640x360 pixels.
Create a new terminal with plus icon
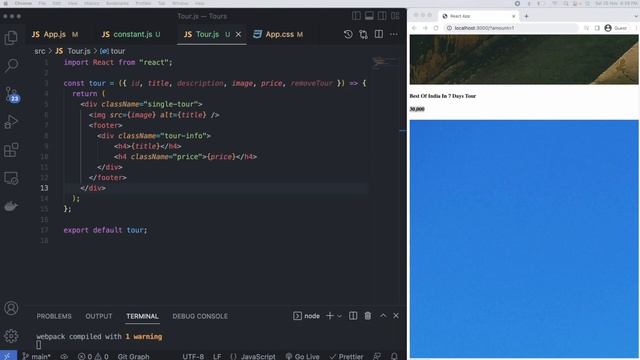click(x=330, y=316)
